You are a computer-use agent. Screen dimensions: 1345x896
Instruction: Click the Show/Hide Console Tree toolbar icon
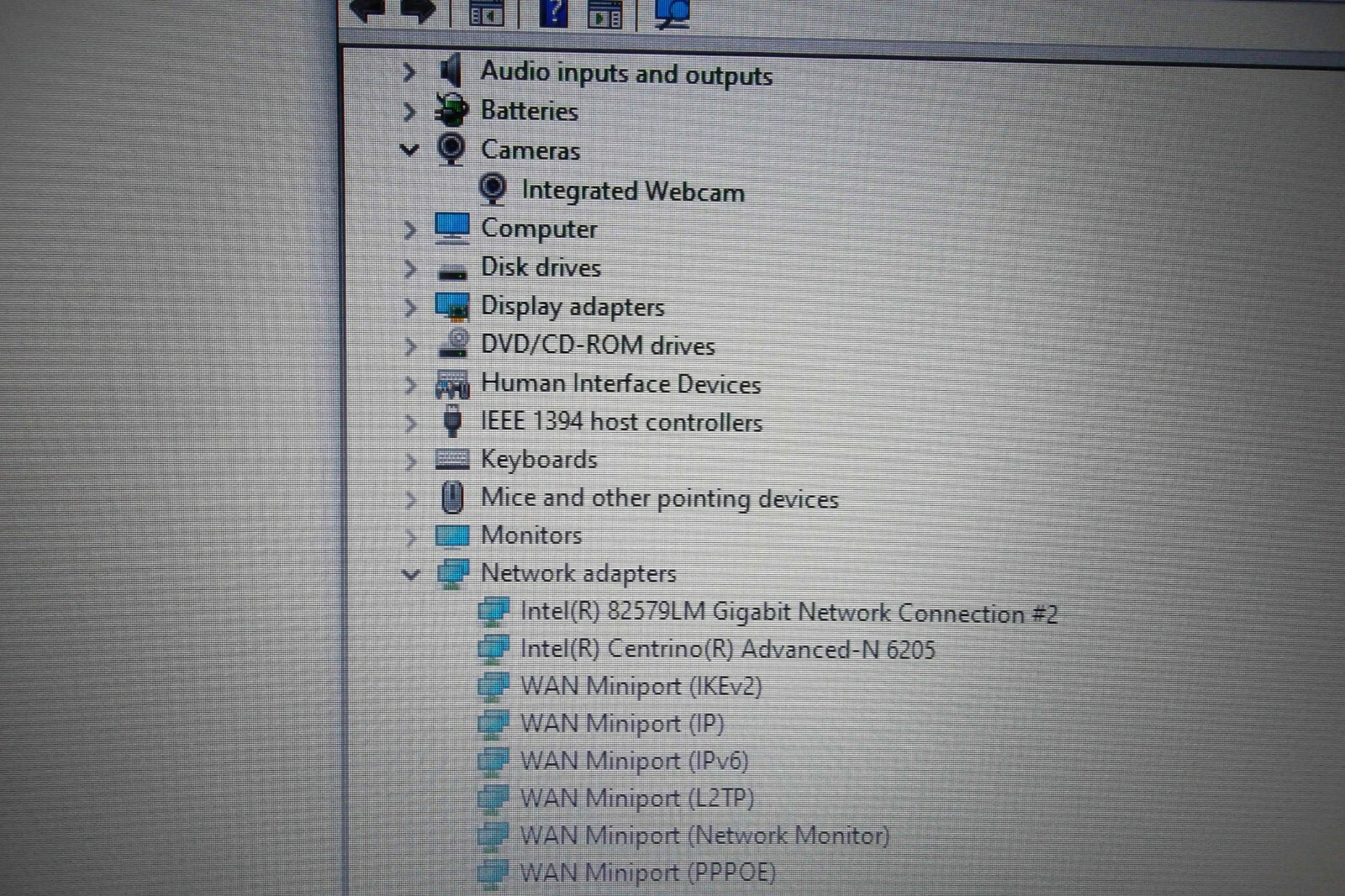486,13
